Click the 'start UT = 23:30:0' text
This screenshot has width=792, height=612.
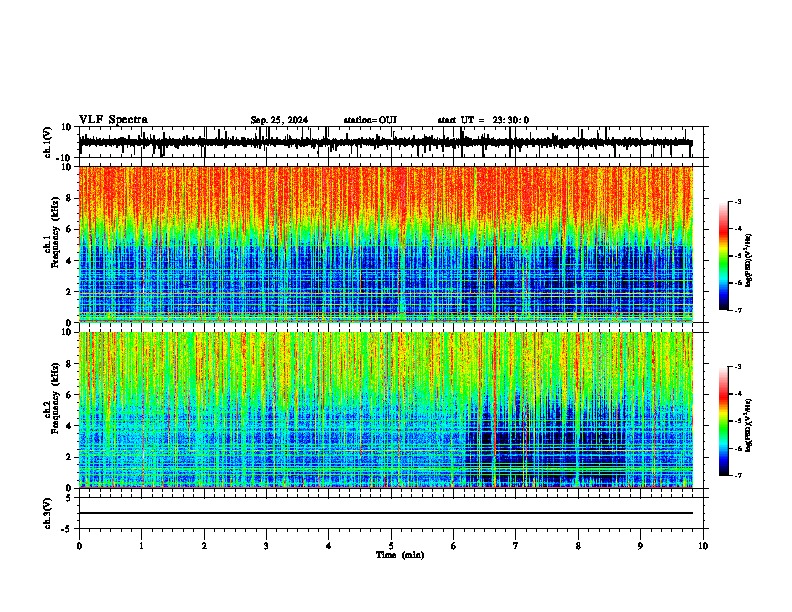point(483,120)
